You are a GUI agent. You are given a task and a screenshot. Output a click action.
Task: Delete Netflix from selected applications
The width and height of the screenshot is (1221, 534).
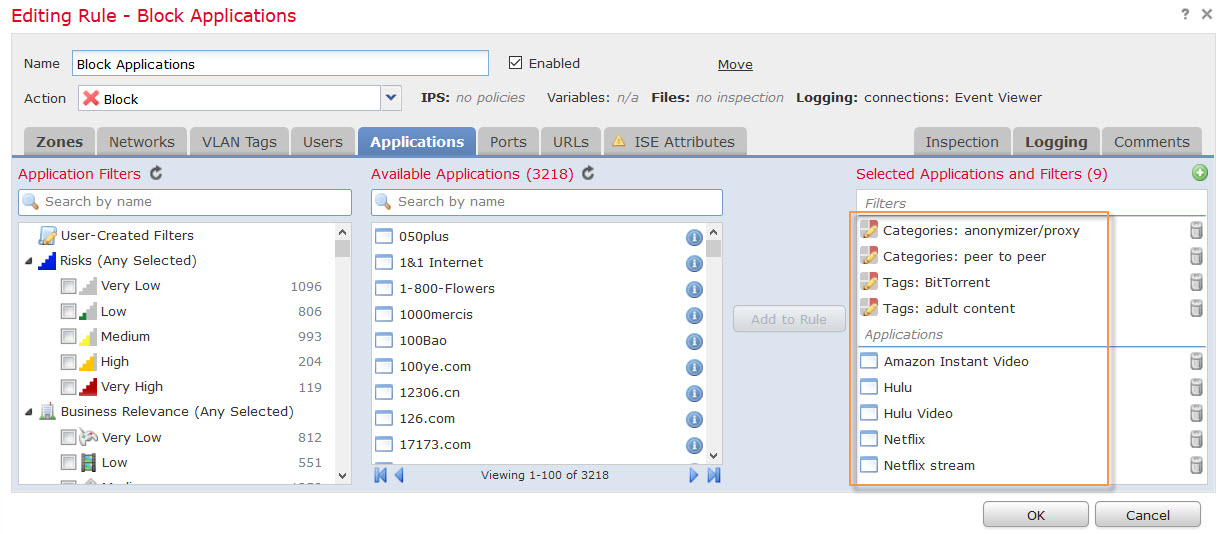tap(1196, 439)
